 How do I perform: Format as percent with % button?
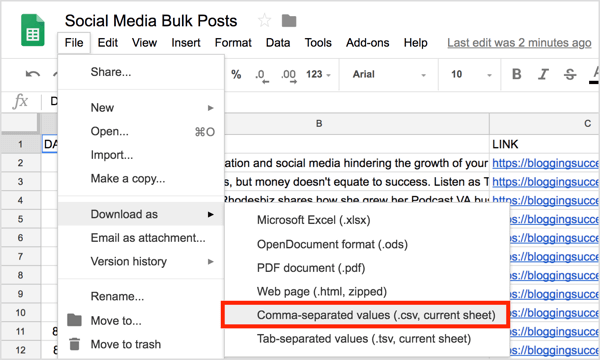(236, 74)
